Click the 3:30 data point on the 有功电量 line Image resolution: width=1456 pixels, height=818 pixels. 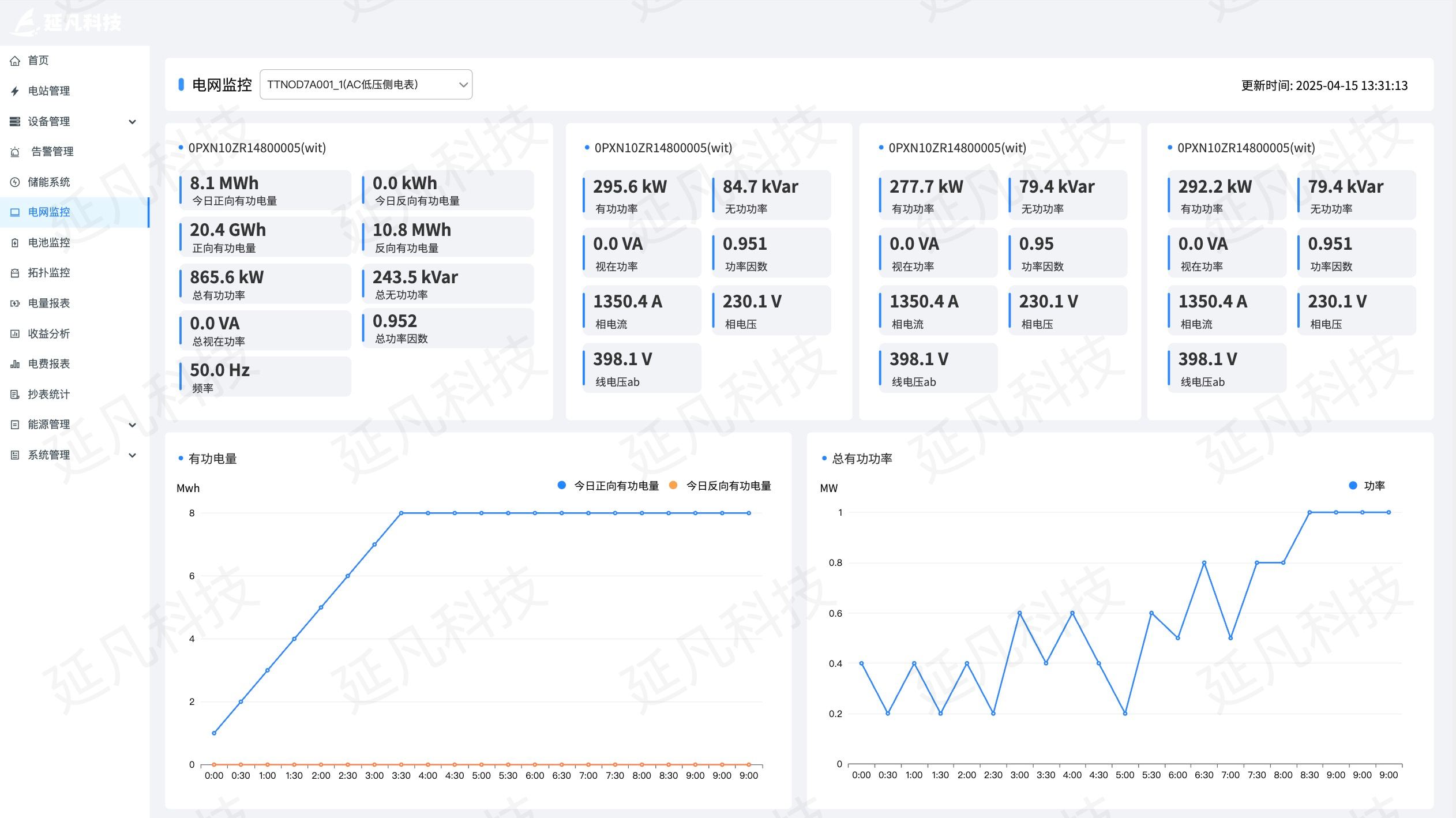401,513
